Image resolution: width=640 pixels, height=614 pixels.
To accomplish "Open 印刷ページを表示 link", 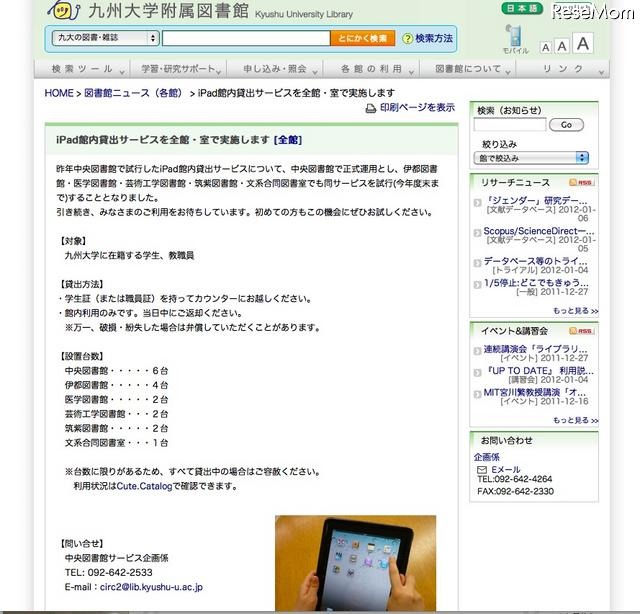I will pos(417,108).
